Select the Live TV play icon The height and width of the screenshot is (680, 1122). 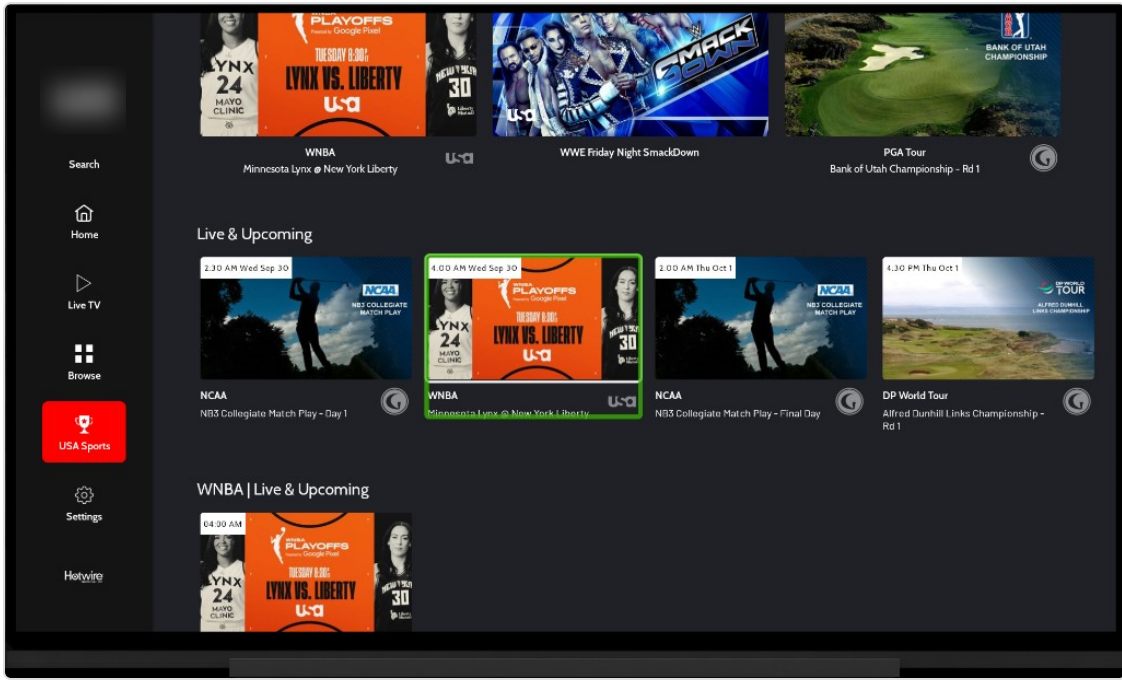[84, 283]
